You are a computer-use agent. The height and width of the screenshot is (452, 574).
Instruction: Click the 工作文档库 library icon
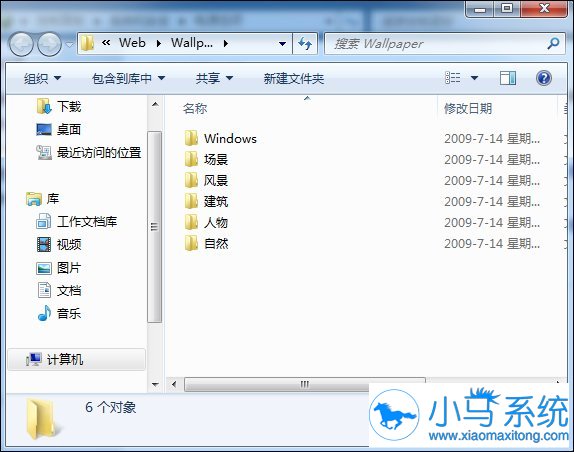[44, 221]
